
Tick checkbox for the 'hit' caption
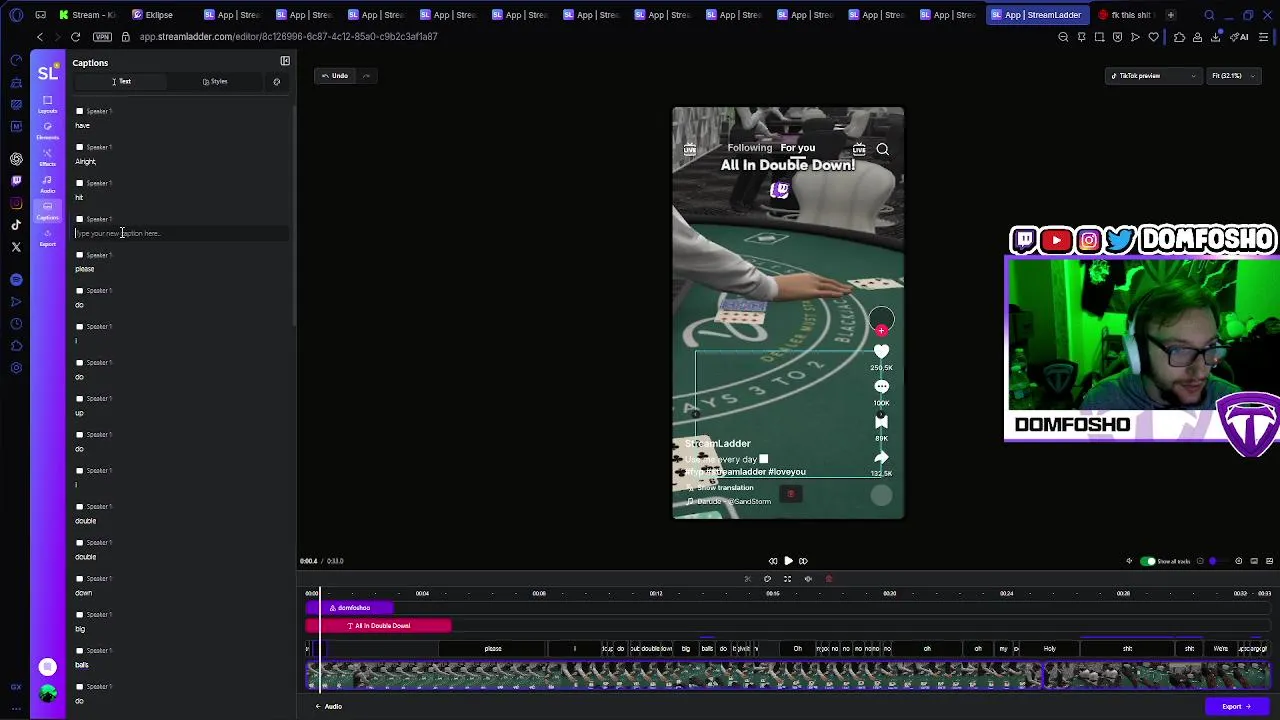coord(80,183)
